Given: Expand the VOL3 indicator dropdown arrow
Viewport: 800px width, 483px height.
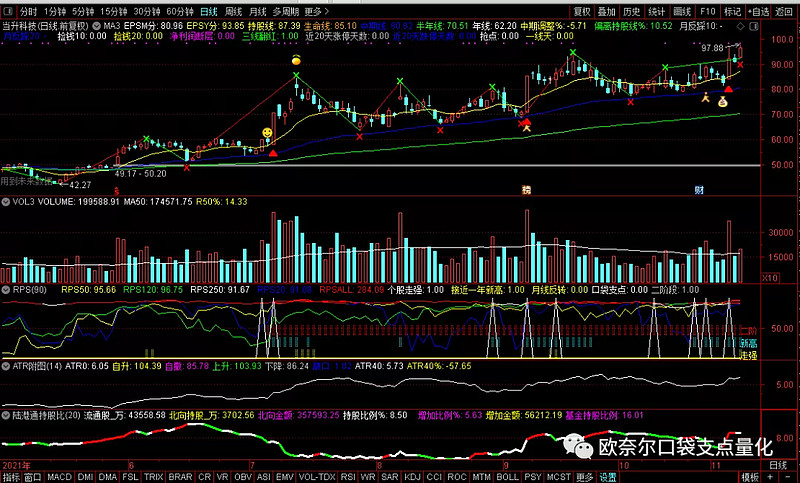Looking at the screenshot, I should (6, 202).
